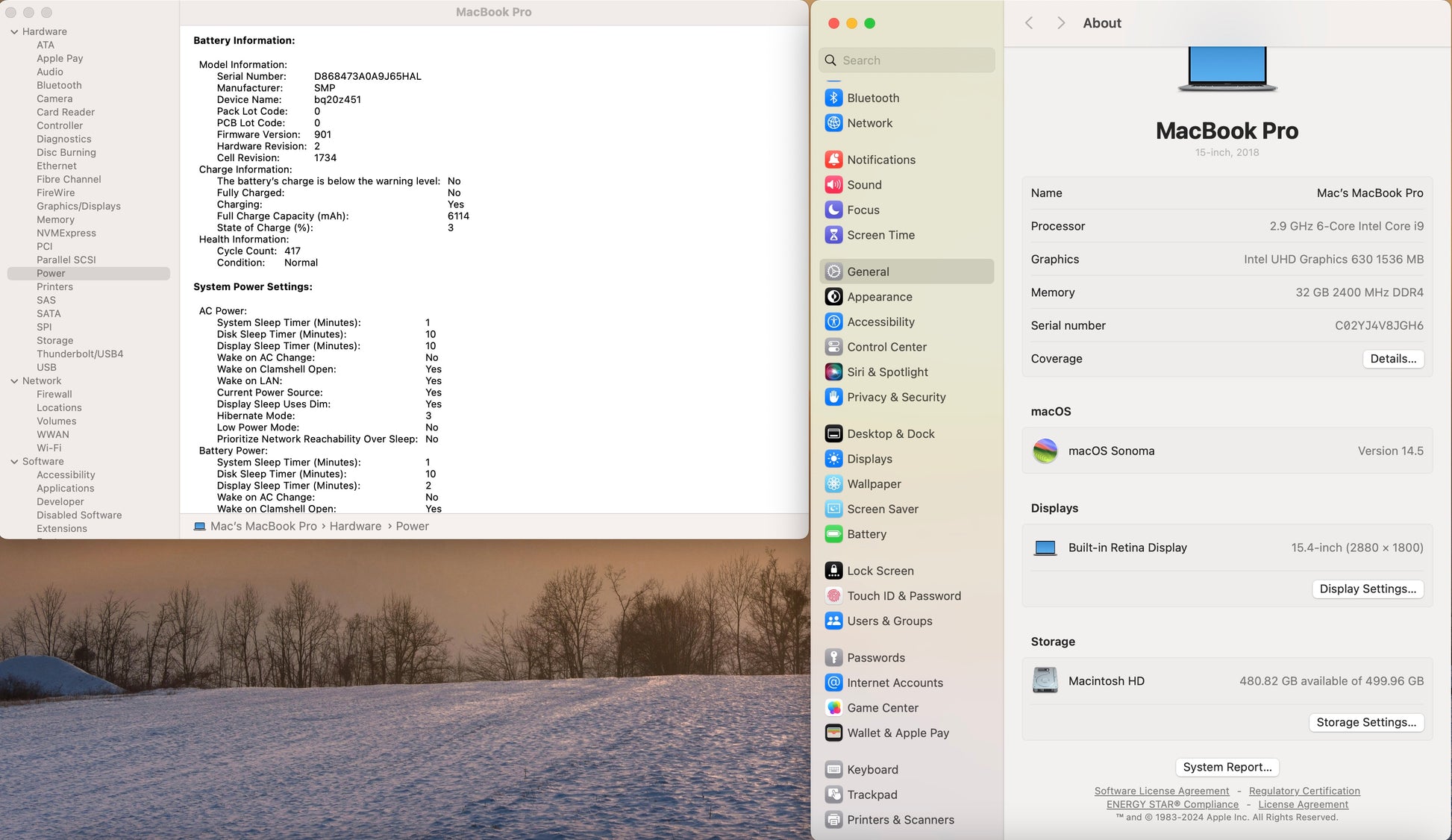Open Focus moon icon
Image resolution: width=1452 pixels, height=840 pixels.
833,210
